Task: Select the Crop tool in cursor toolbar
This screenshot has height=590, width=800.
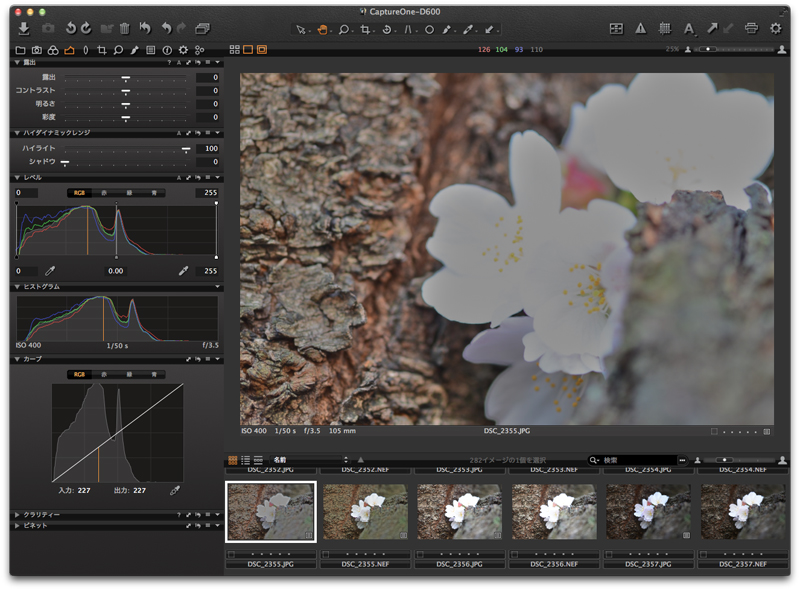Action: (366, 30)
